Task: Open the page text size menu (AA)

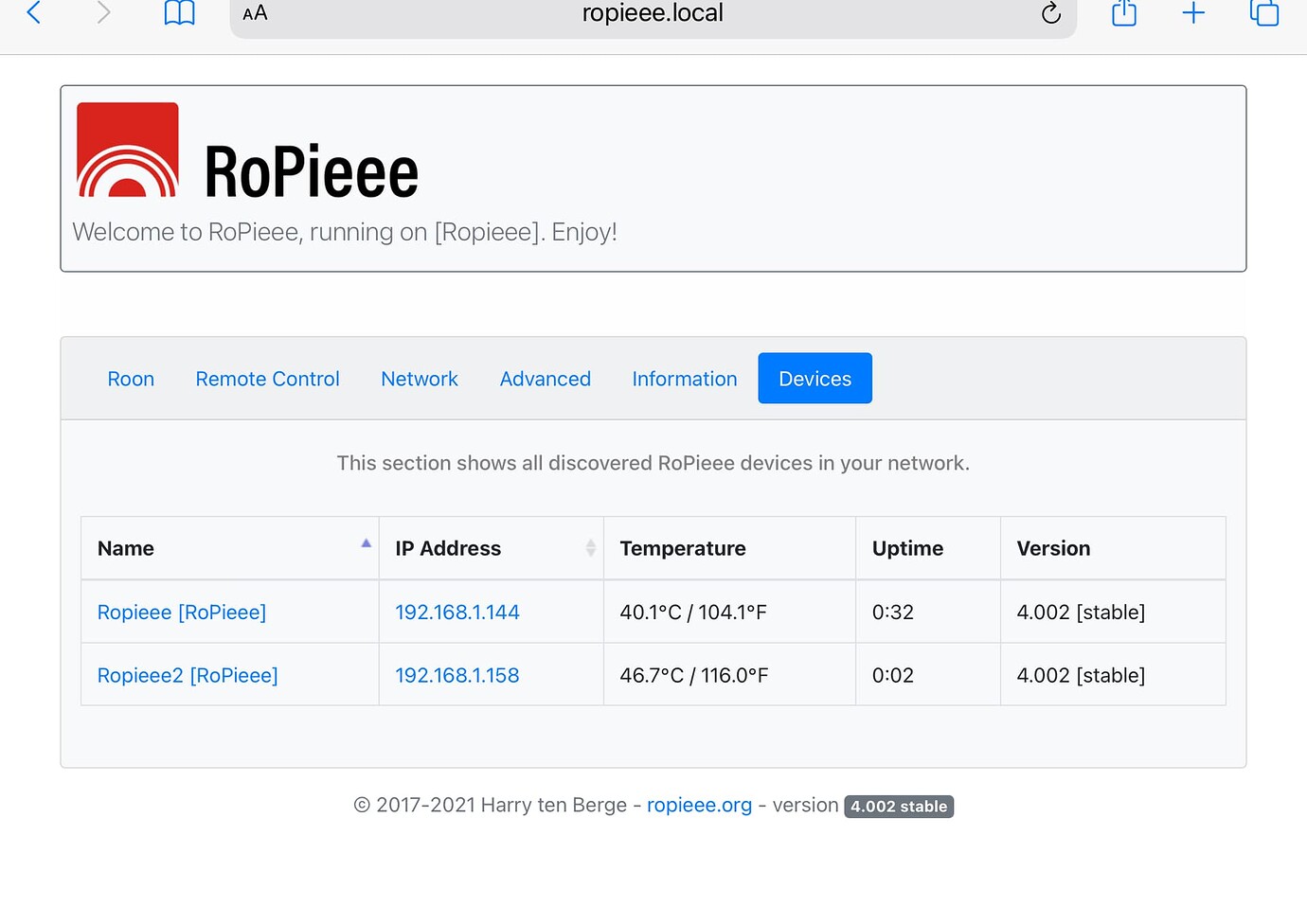Action: coord(254,14)
